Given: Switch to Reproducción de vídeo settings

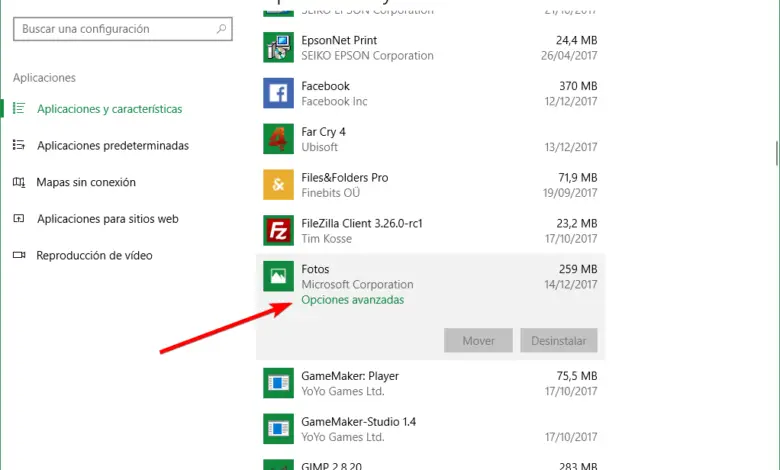Looking at the screenshot, I should (x=95, y=256).
